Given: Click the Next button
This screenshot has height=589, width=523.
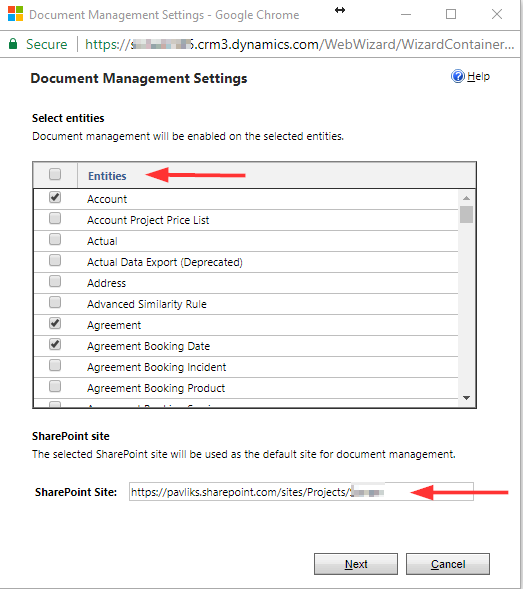Looking at the screenshot, I should pos(356,564).
